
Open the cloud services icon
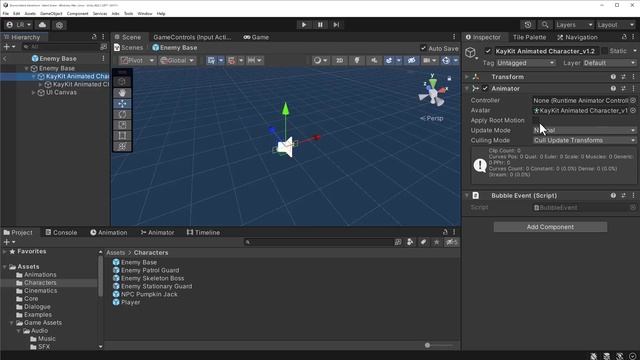(42, 25)
